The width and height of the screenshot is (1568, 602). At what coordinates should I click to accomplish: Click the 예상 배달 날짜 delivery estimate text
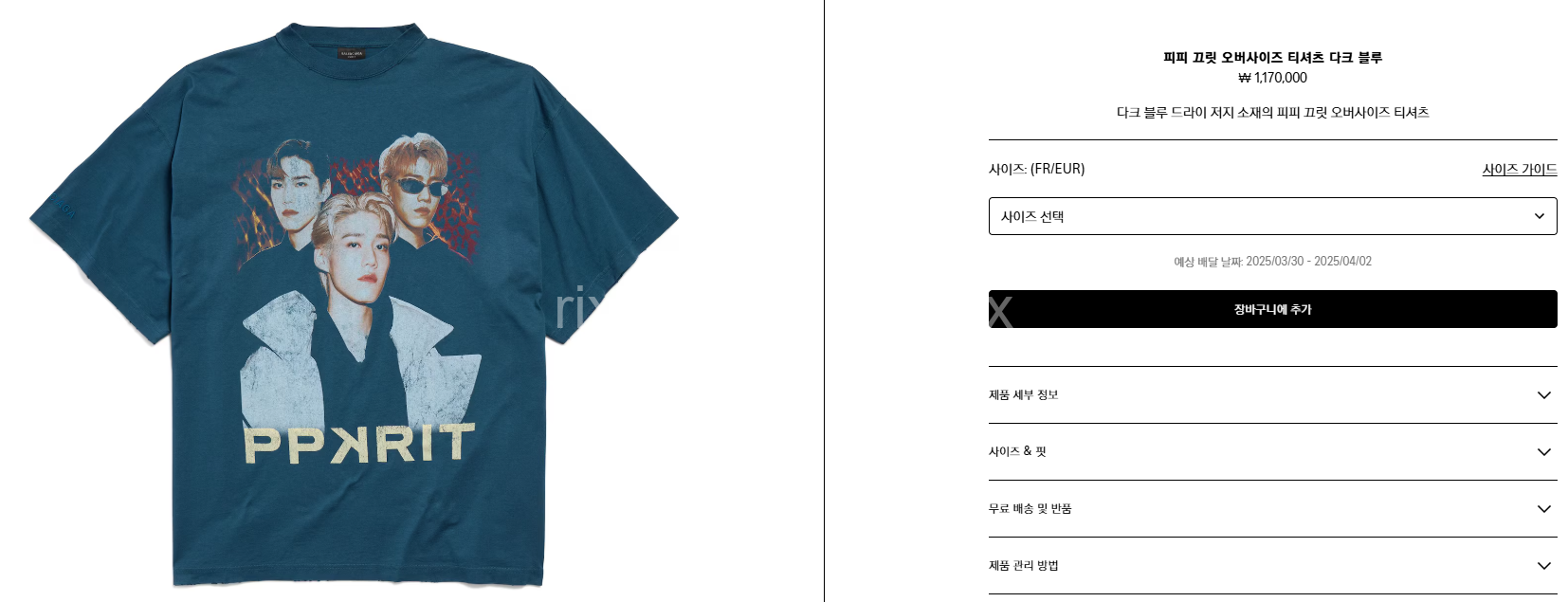[1272, 261]
